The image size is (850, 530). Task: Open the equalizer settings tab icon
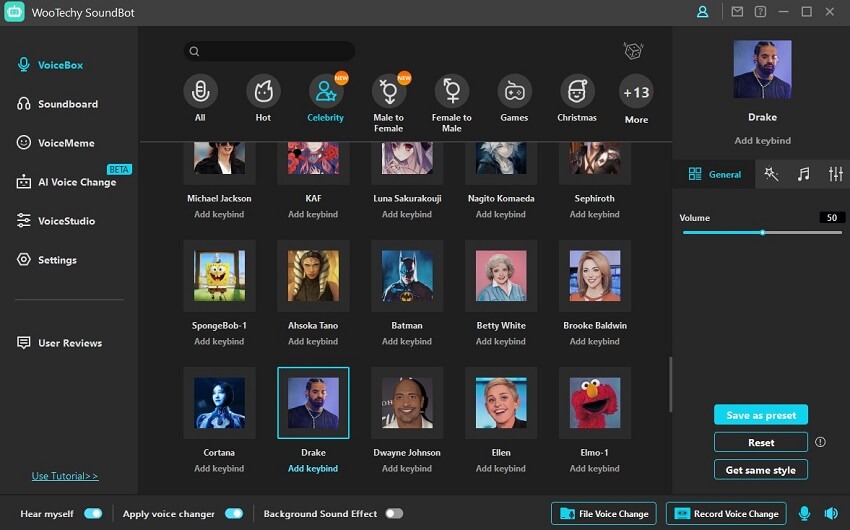point(835,174)
